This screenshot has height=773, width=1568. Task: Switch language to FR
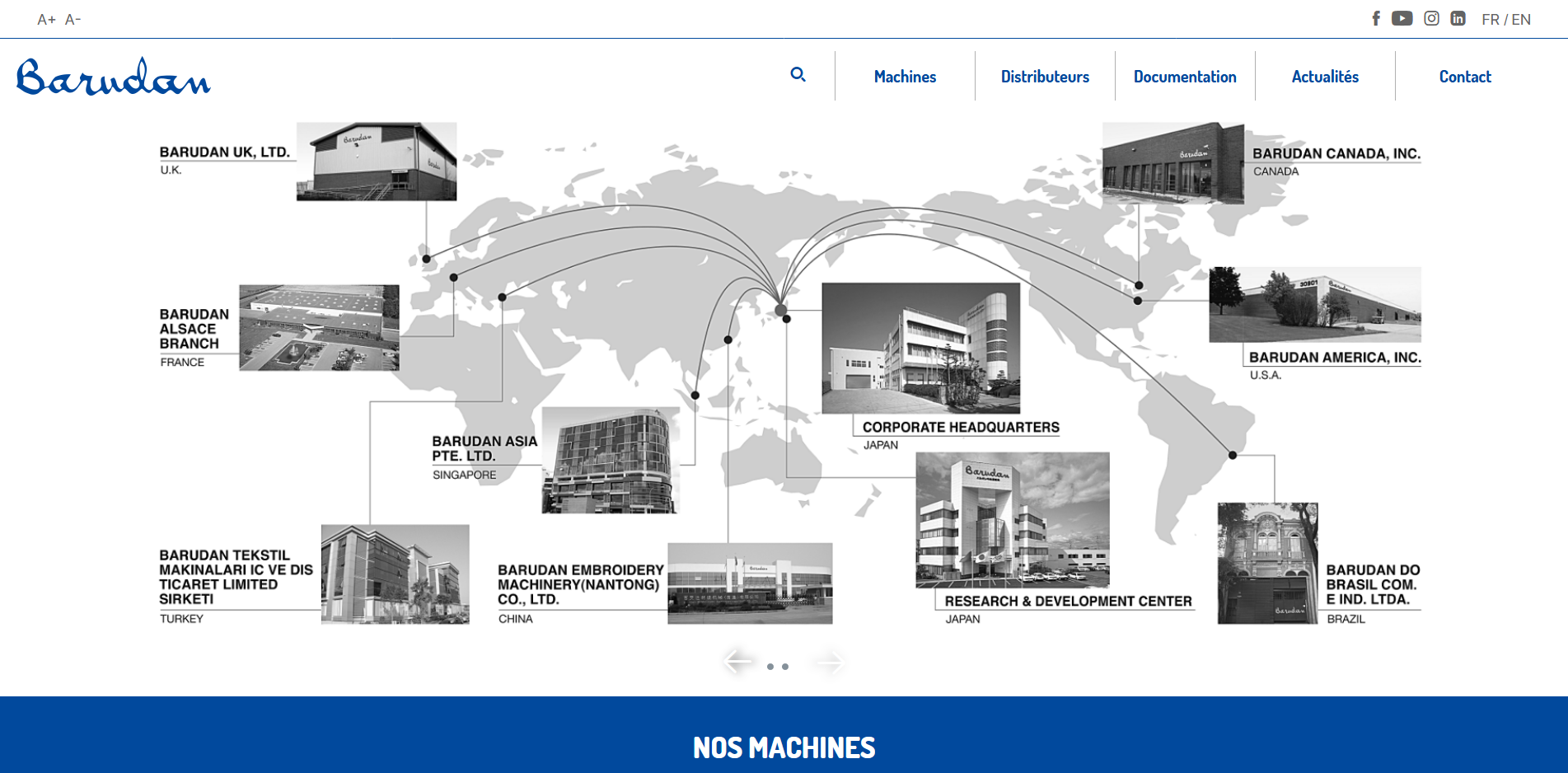(1490, 19)
